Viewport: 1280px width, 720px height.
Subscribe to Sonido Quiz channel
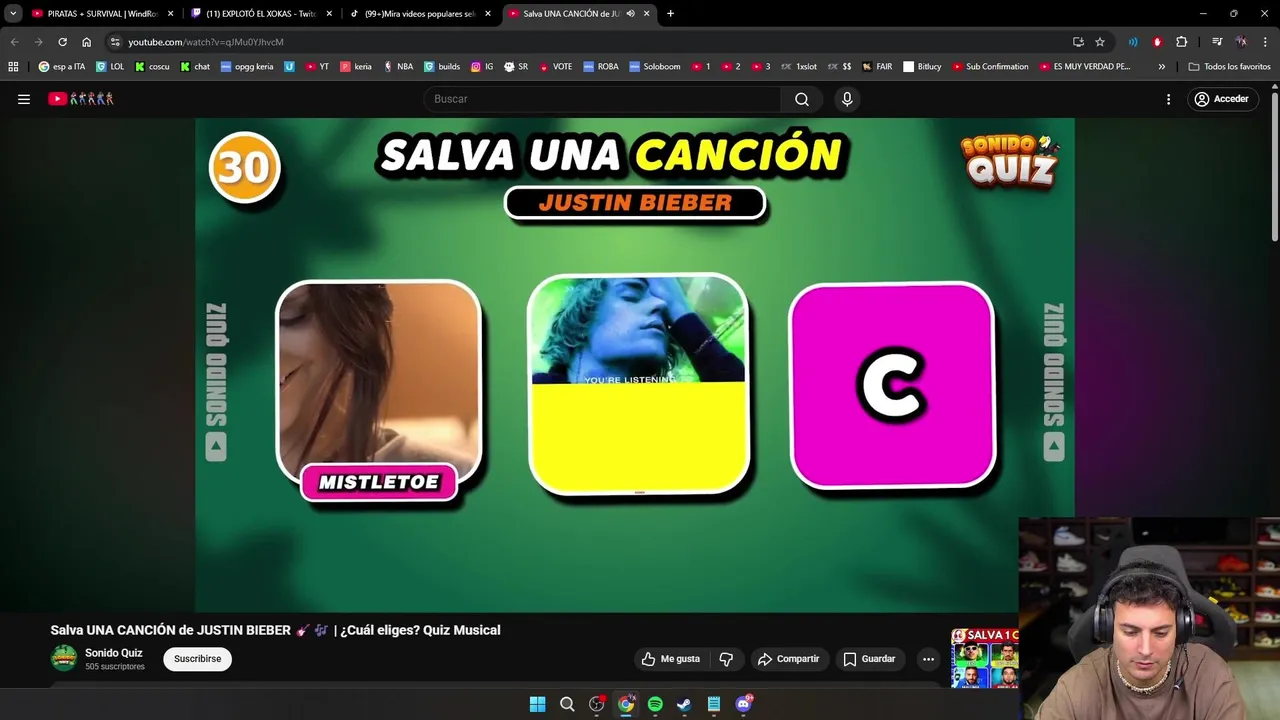pyautogui.click(x=198, y=659)
